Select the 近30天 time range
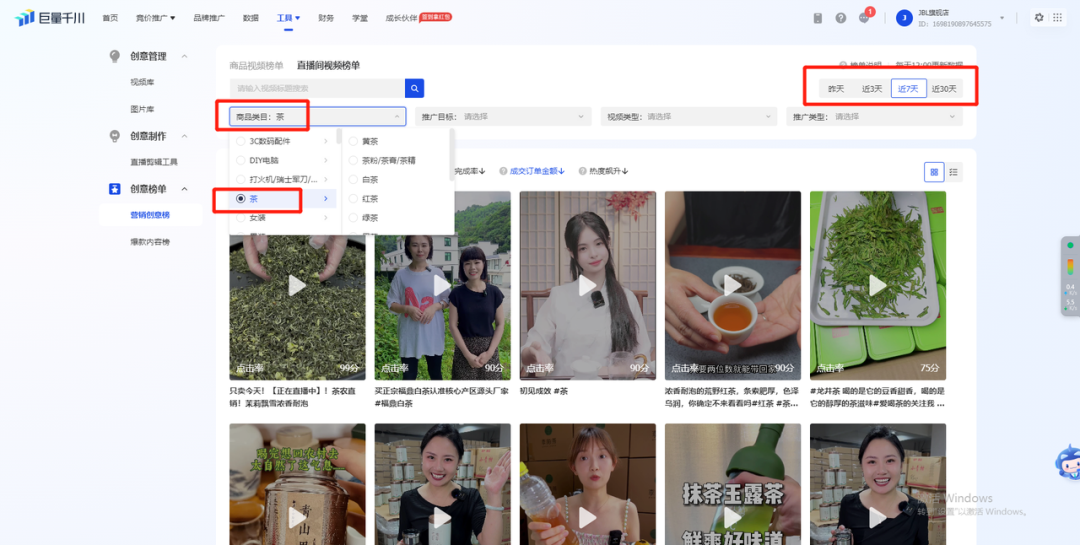1080x545 pixels. [944, 89]
